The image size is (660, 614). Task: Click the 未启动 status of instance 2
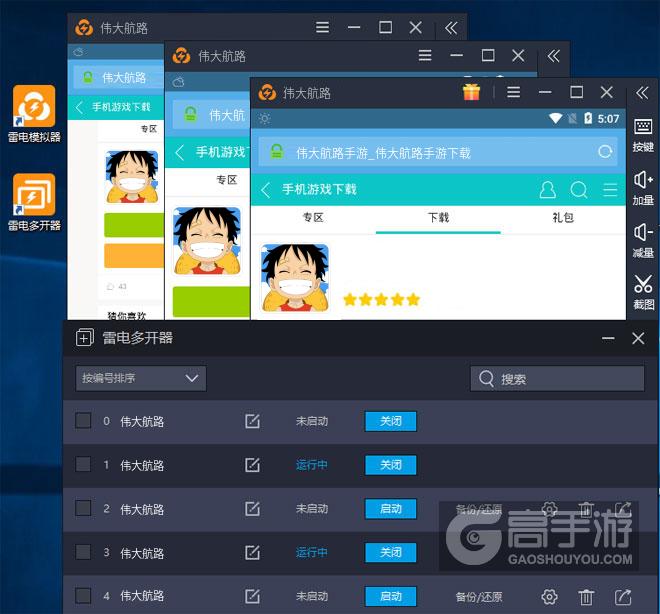[x=311, y=509]
